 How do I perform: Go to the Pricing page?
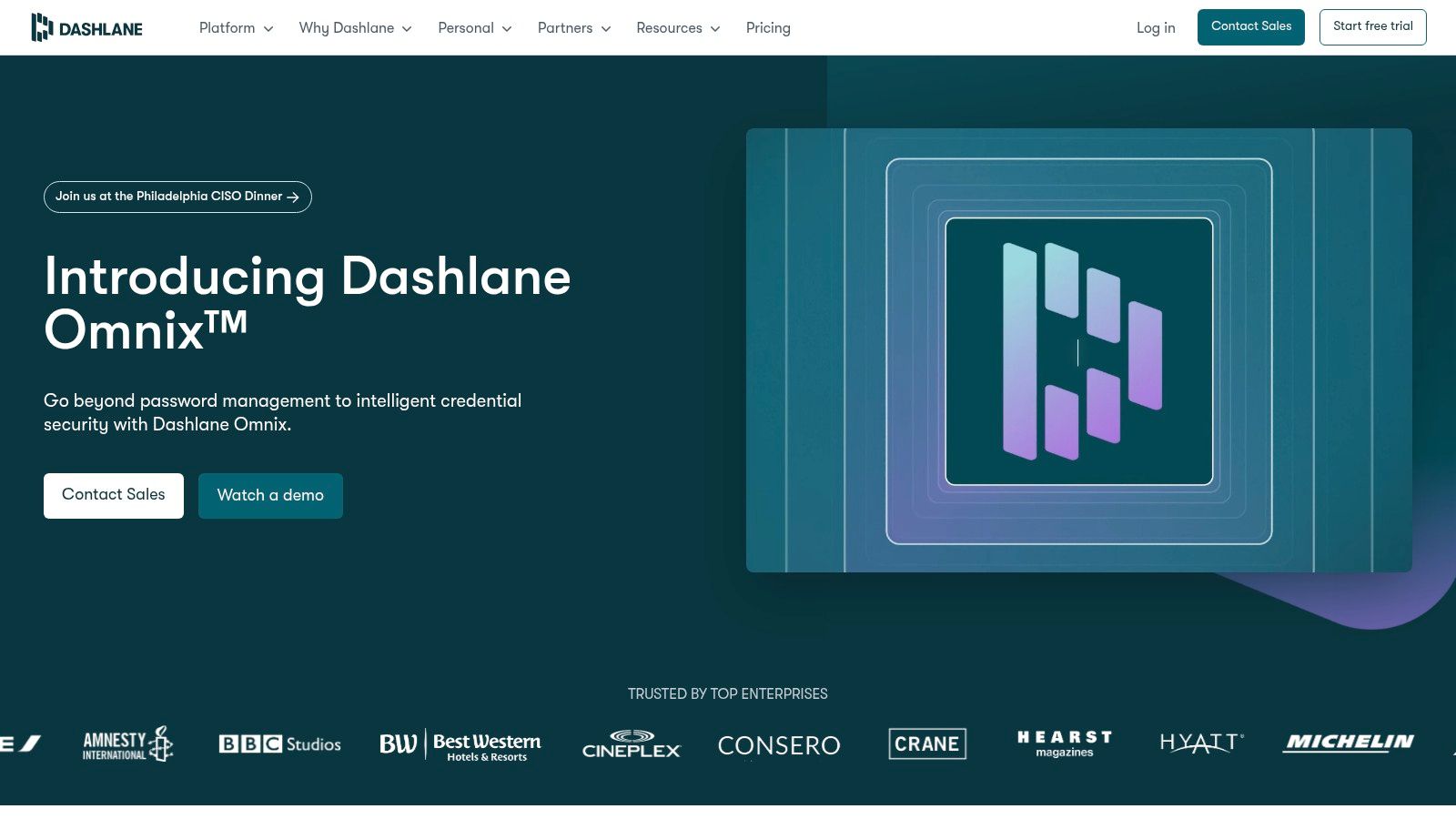[768, 28]
